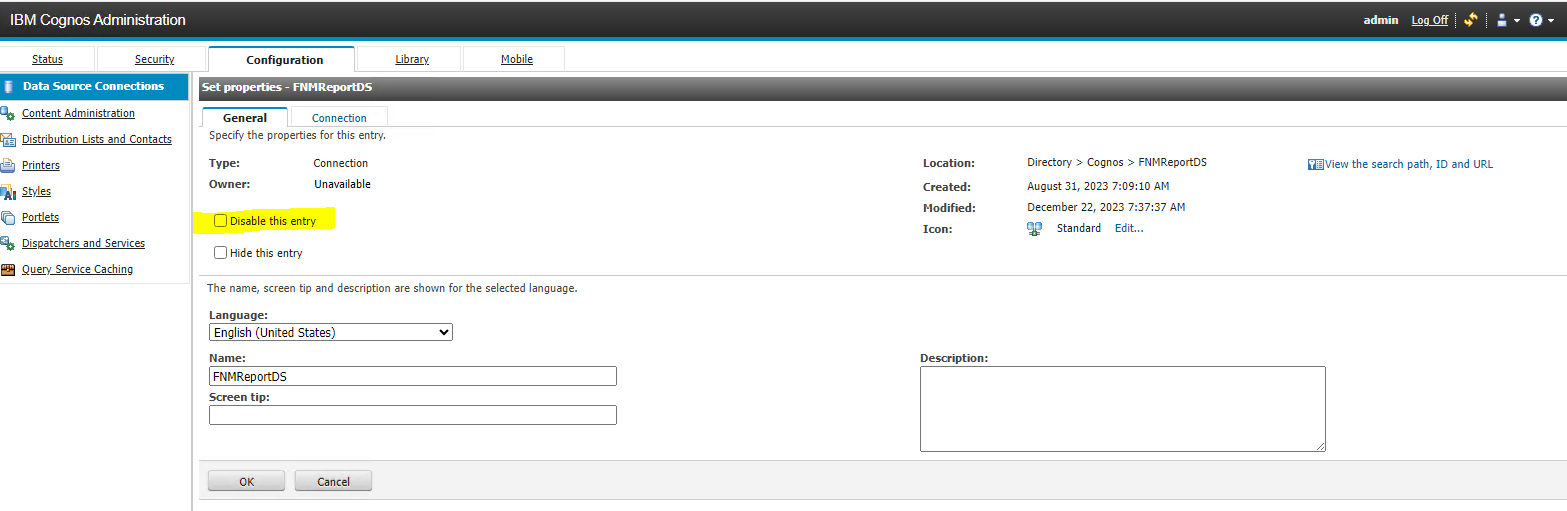Click the Log Off link

(x=1429, y=20)
